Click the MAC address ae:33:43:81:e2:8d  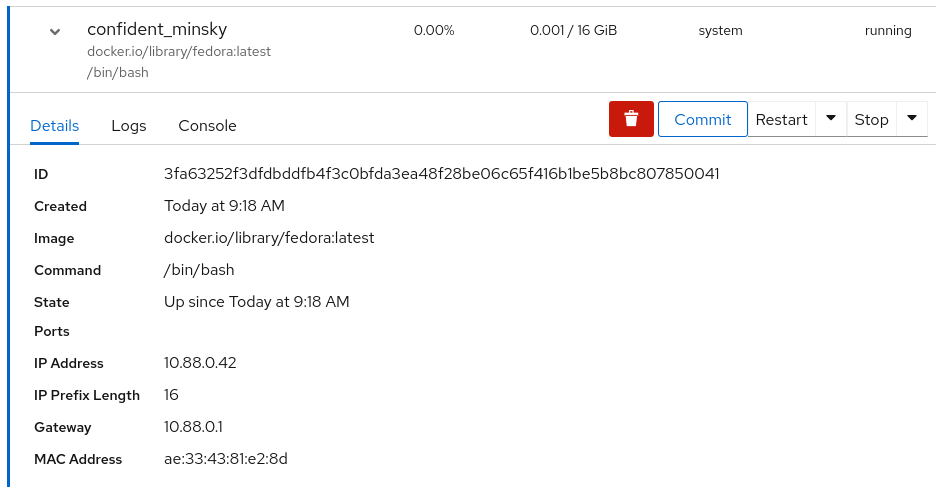226,459
